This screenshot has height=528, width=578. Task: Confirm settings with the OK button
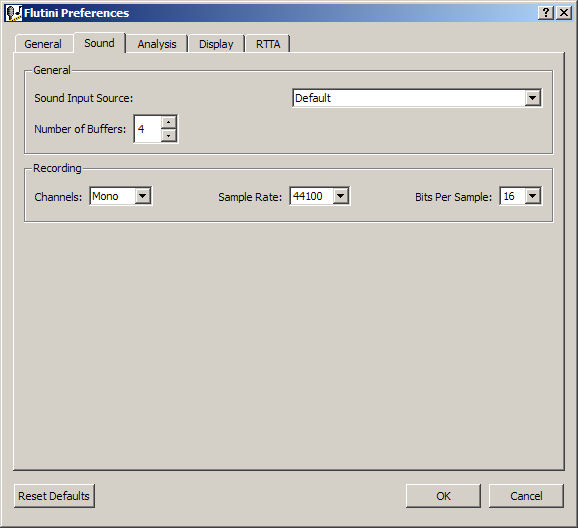443,496
